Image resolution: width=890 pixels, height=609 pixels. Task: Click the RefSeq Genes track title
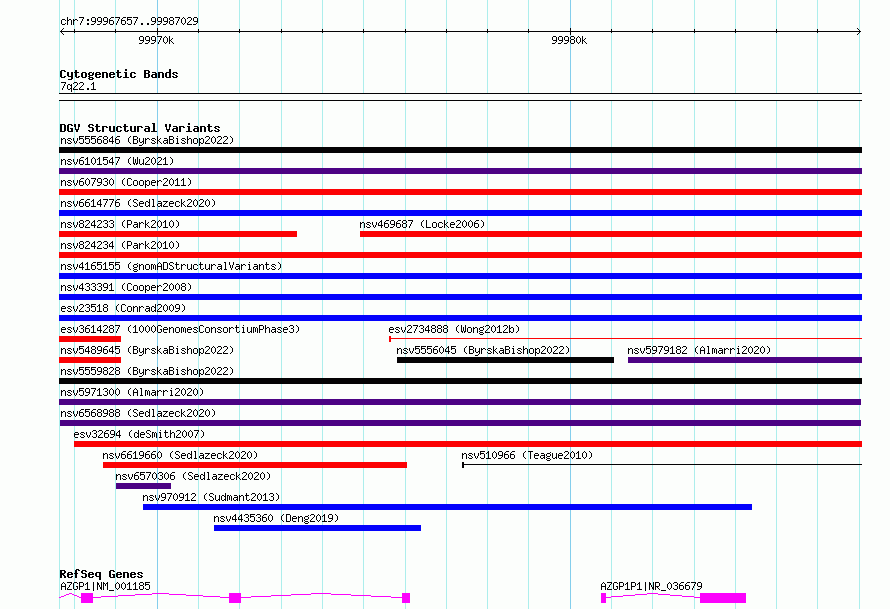click(x=101, y=574)
